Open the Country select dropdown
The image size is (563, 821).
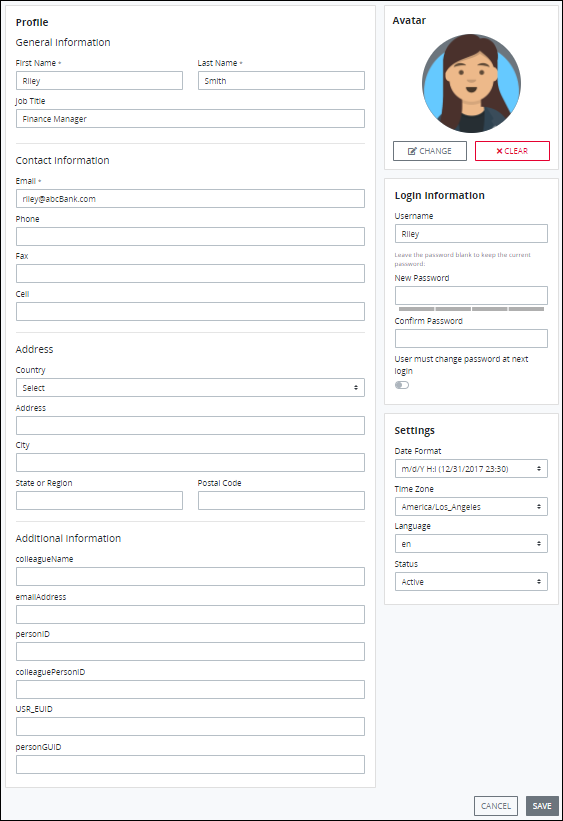[190, 388]
